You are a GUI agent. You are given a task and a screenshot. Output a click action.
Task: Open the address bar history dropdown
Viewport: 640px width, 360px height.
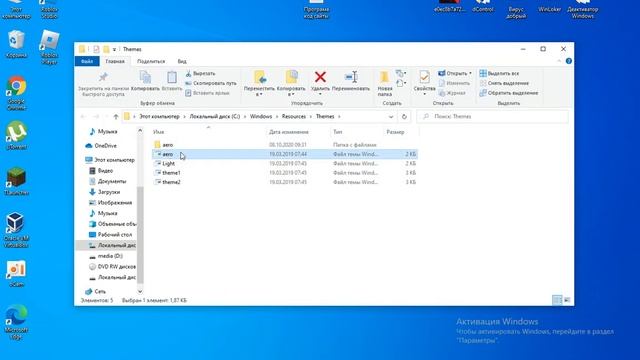[391, 117]
